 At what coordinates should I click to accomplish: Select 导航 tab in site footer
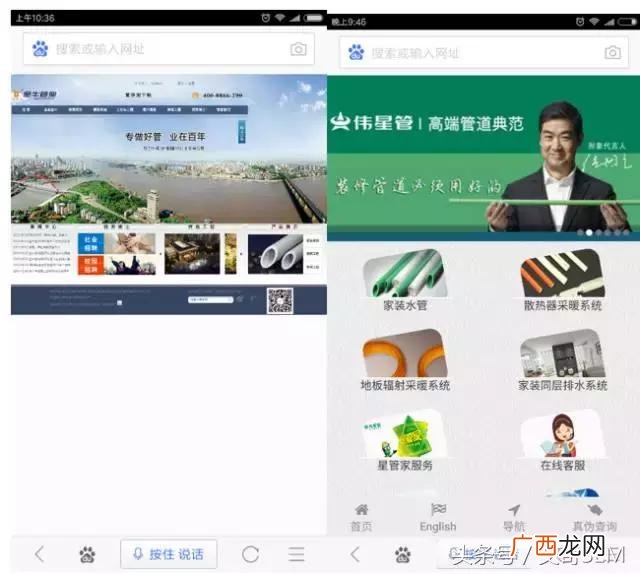pos(514,518)
